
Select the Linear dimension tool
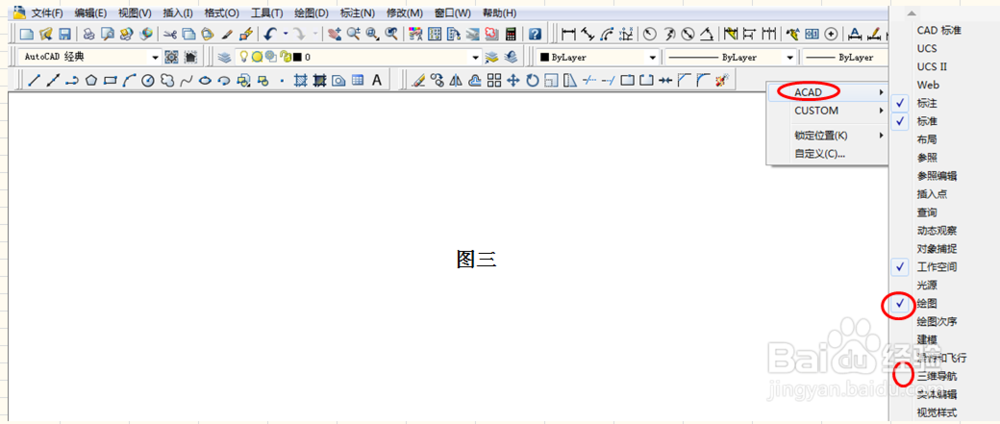pyautogui.click(x=568, y=34)
